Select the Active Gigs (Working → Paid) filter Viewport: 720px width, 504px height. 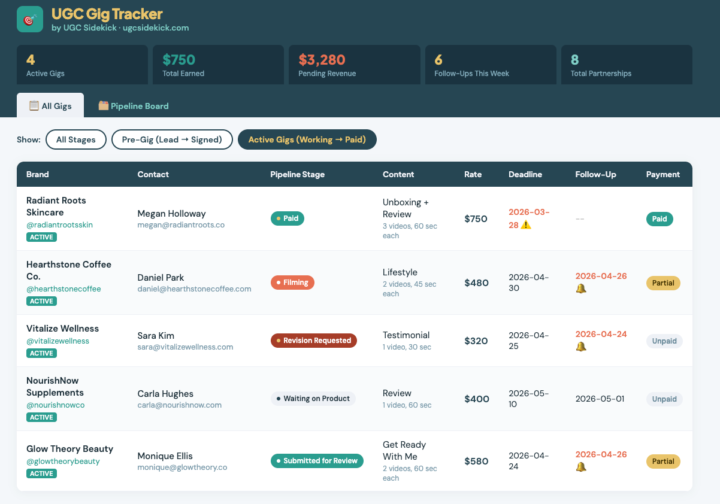[307, 140]
